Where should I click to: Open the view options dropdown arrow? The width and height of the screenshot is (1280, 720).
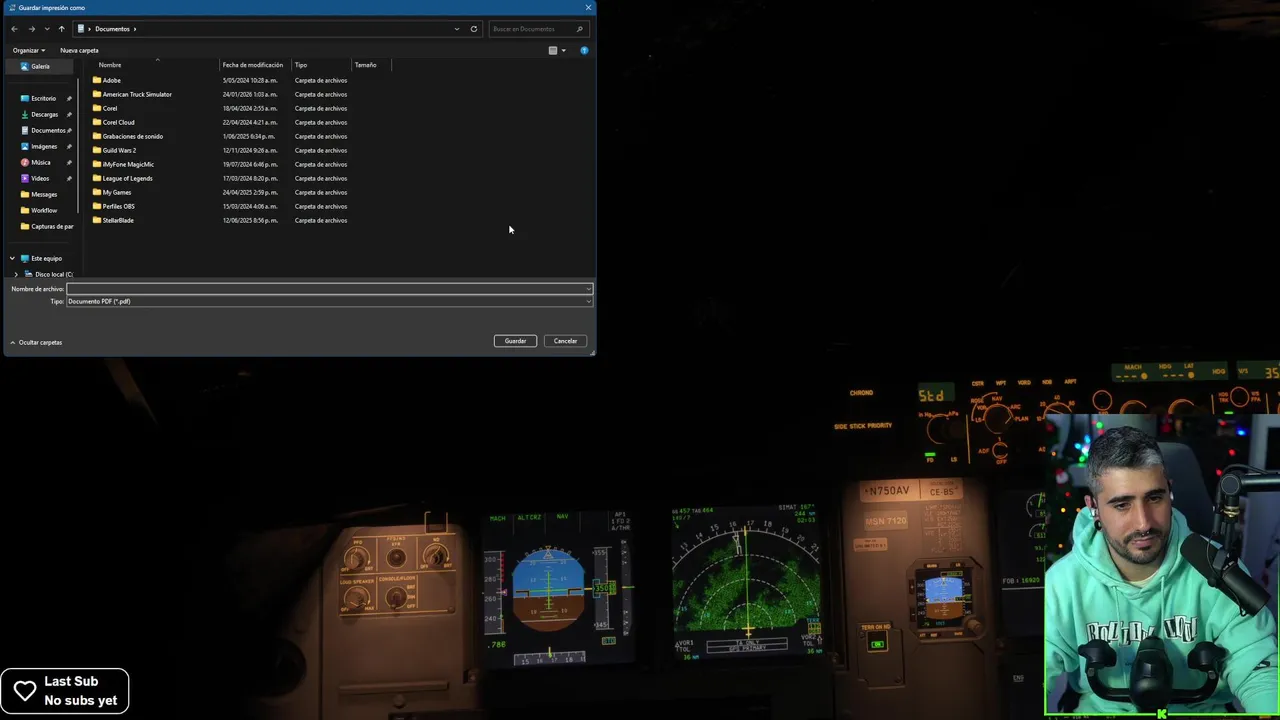click(563, 50)
